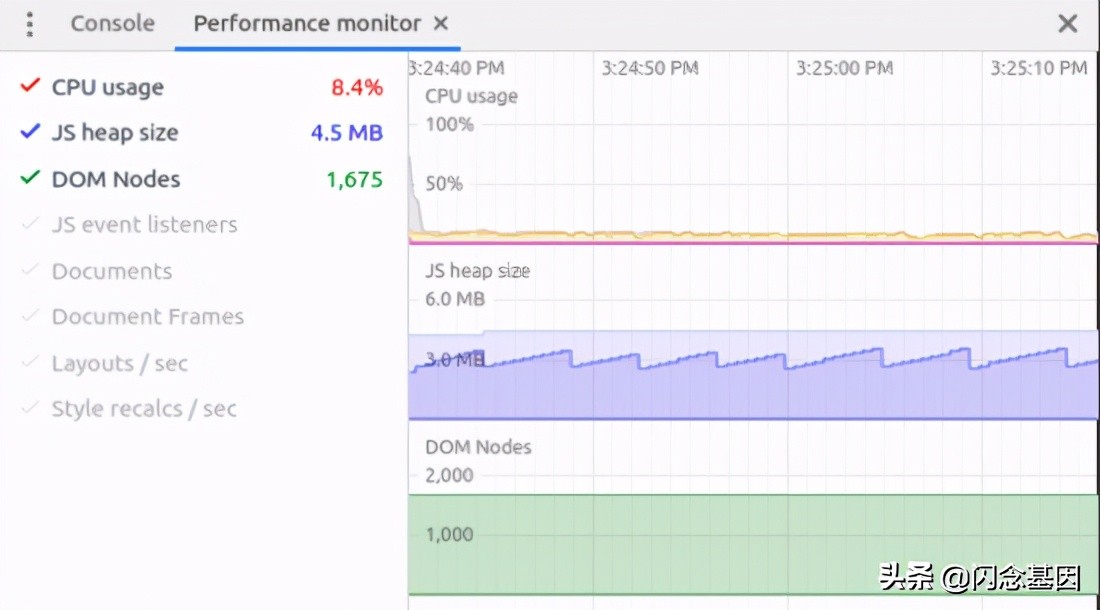
Task: Turn on Document Frames tracking
Action: [x=30, y=317]
